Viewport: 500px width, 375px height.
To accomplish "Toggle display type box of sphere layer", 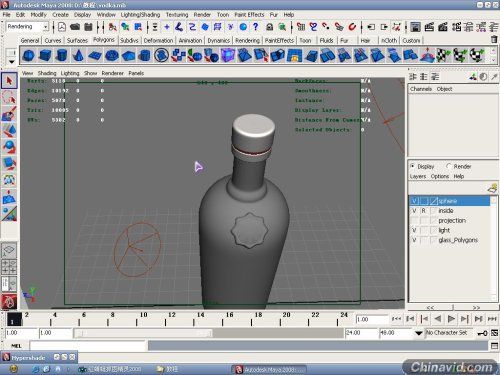I will (x=424, y=201).
